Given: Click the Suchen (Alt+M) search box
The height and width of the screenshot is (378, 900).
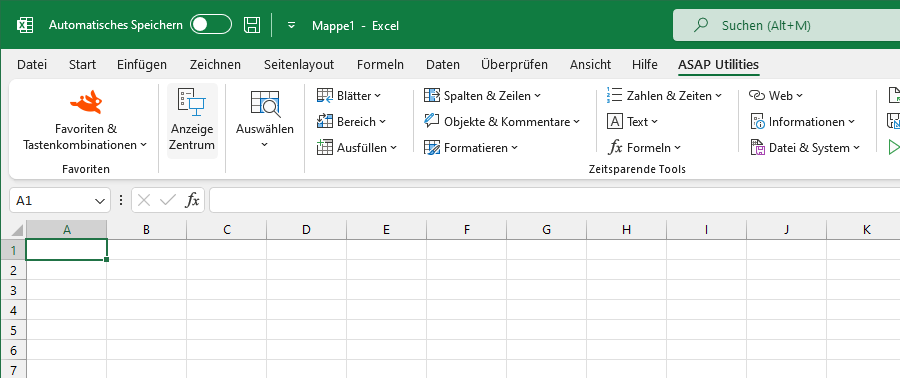Looking at the screenshot, I should click(x=786, y=25).
